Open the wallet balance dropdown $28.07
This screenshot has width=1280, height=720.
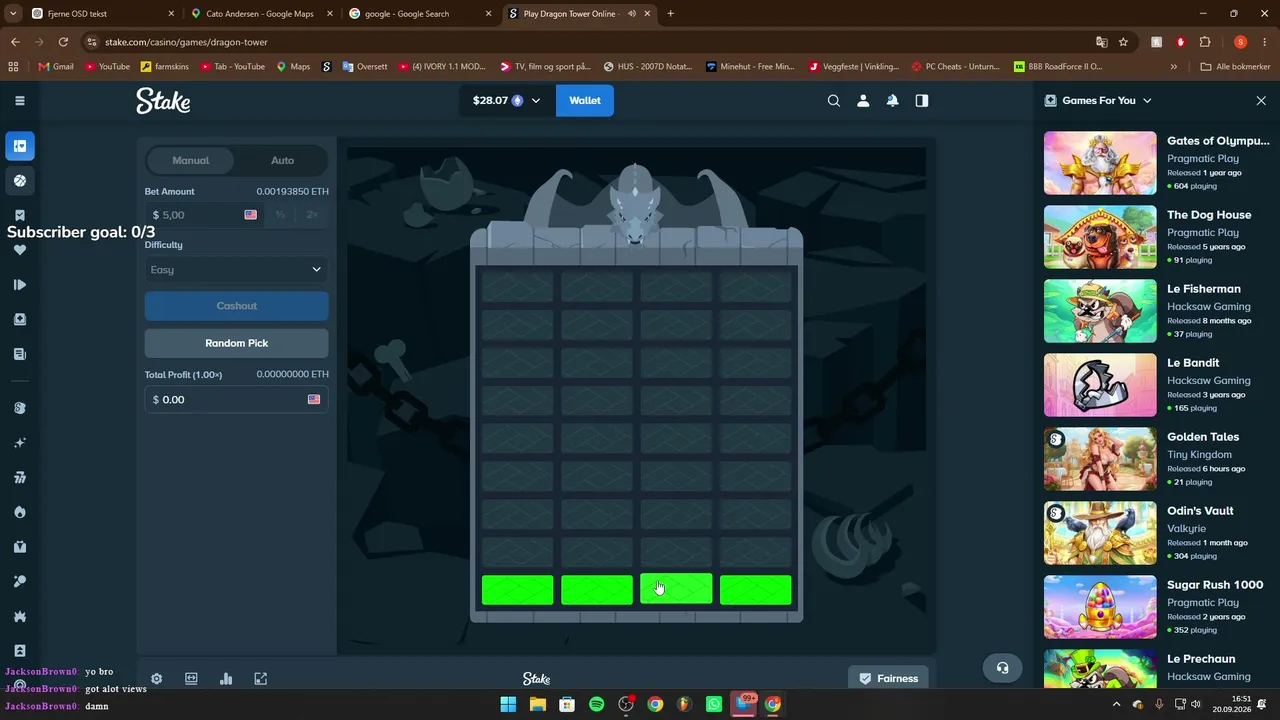(x=506, y=100)
